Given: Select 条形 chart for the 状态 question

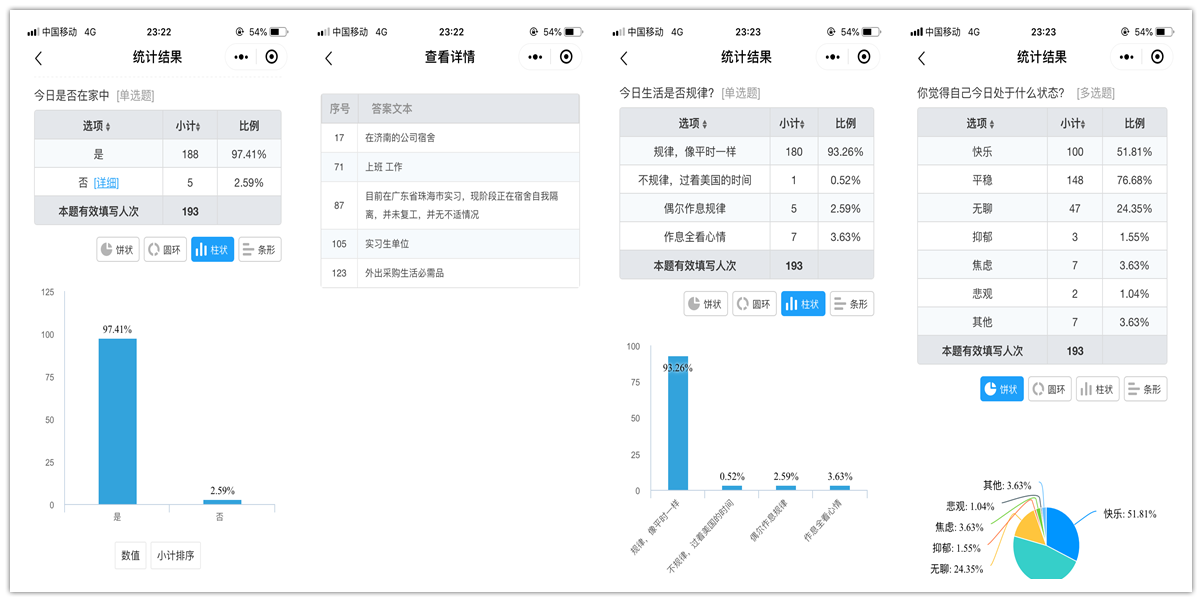Looking at the screenshot, I should click(x=1145, y=389).
